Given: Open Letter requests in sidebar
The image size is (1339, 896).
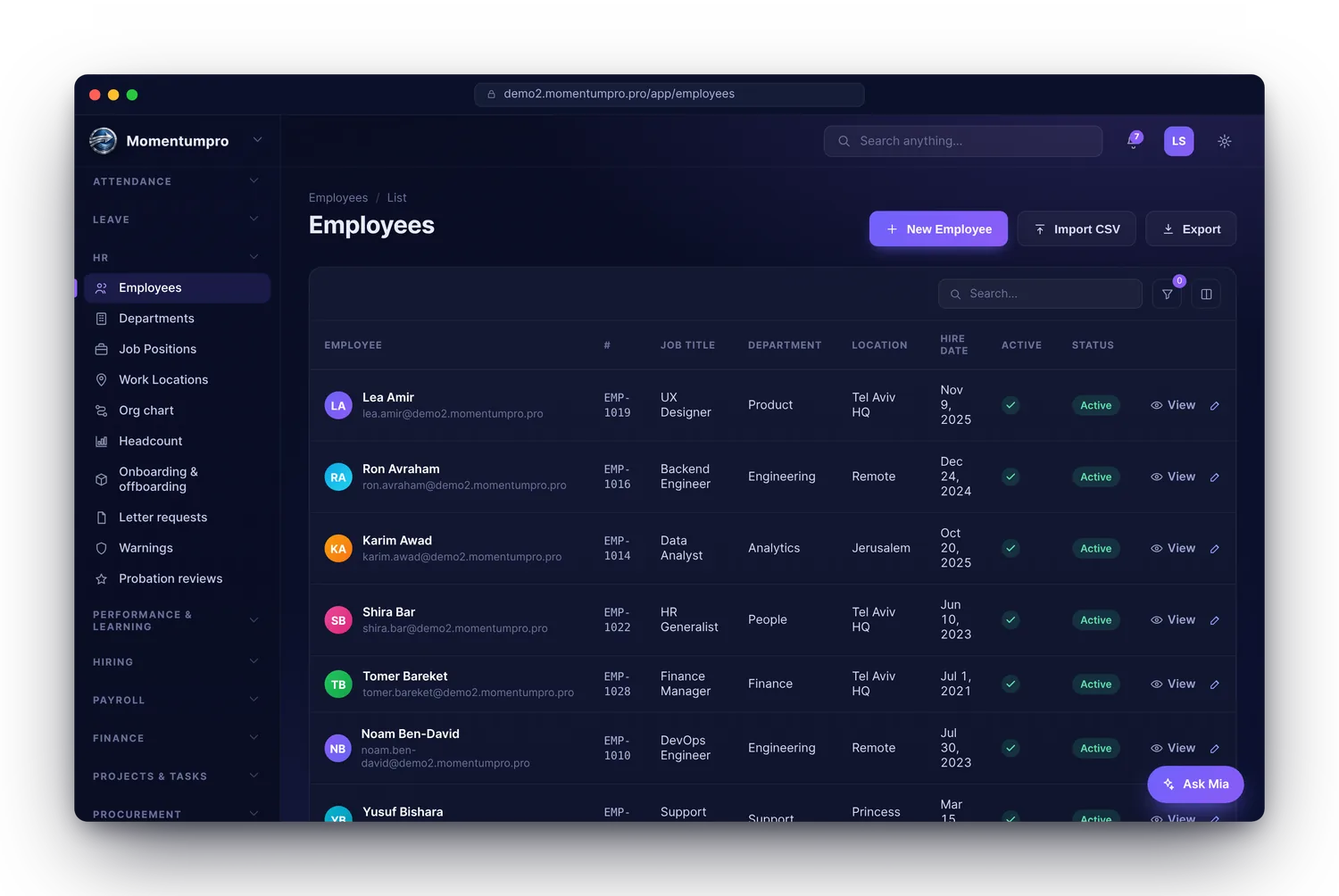Looking at the screenshot, I should coord(177,518).
